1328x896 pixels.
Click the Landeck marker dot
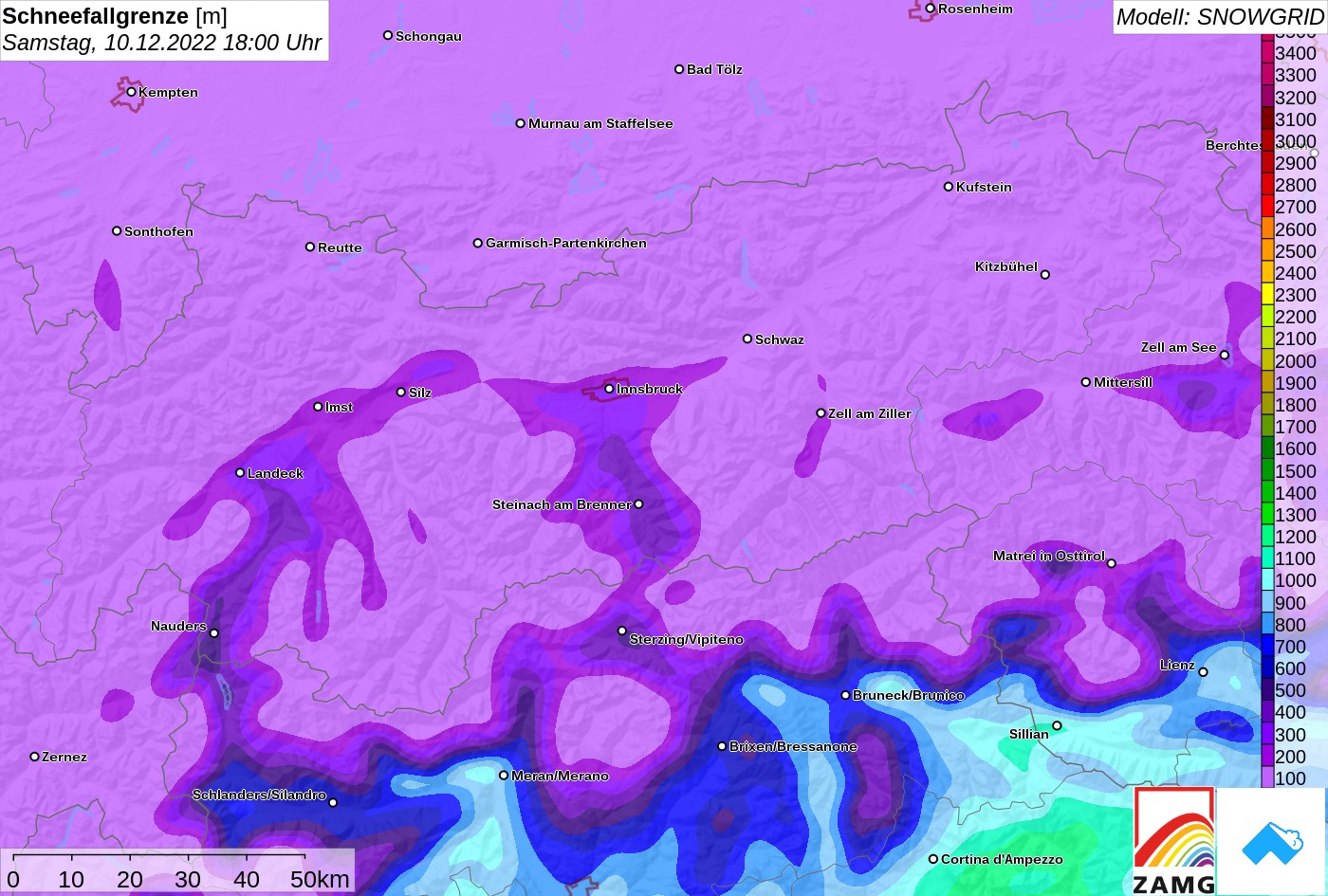tap(240, 472)
